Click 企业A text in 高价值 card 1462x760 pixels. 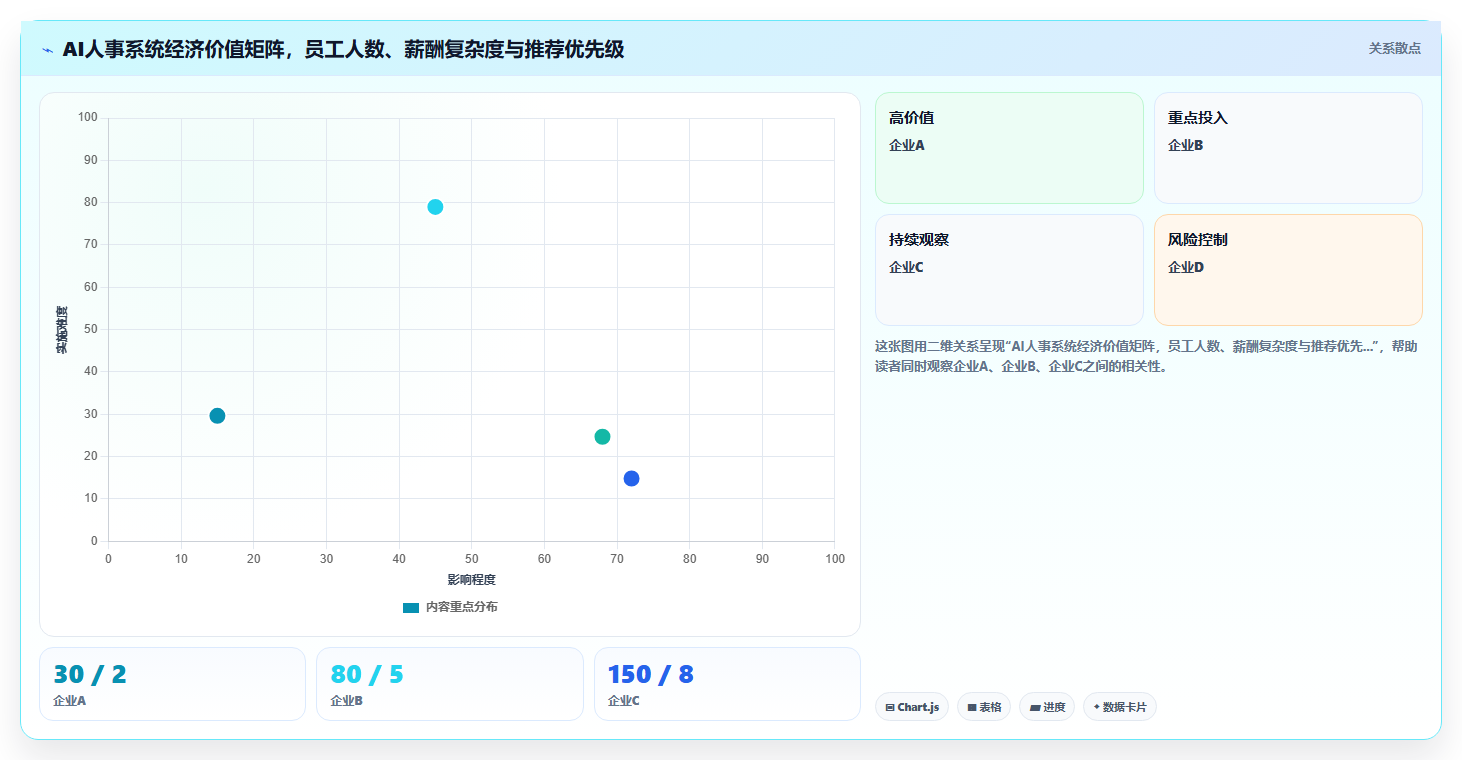click(x=907, y=145)
